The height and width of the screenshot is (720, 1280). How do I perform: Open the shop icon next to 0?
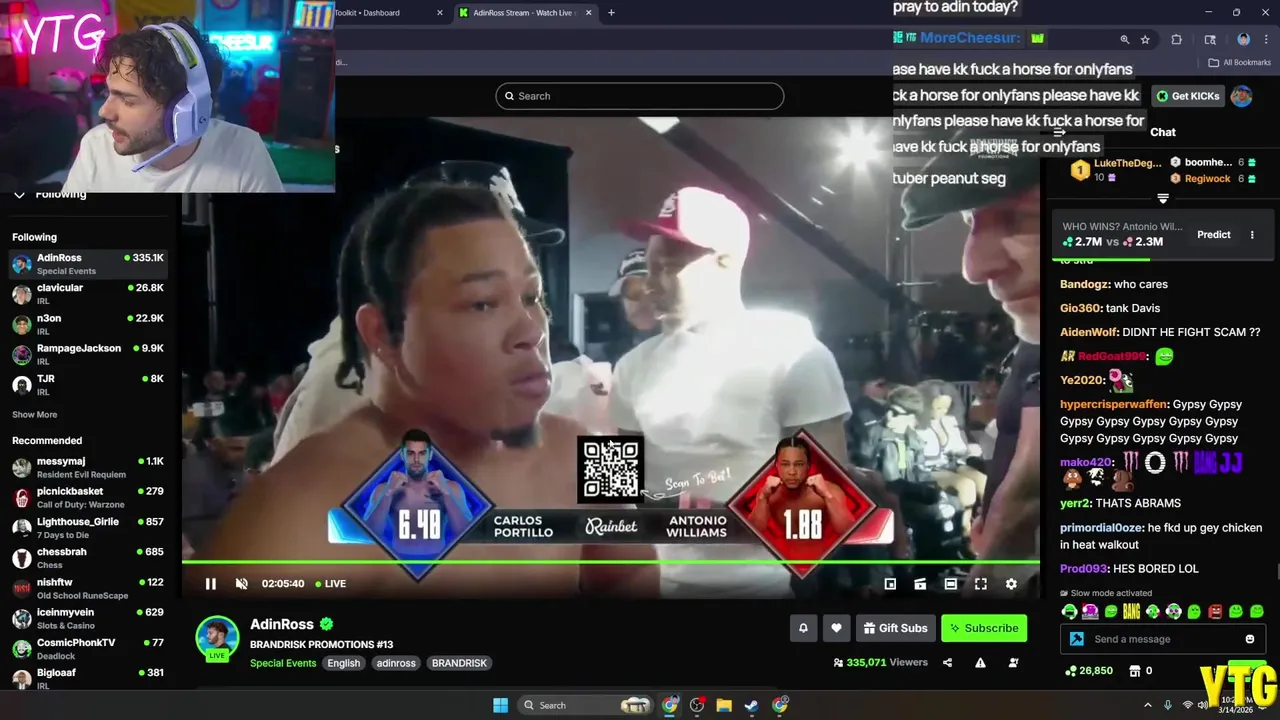click(x=1135, y=671)
